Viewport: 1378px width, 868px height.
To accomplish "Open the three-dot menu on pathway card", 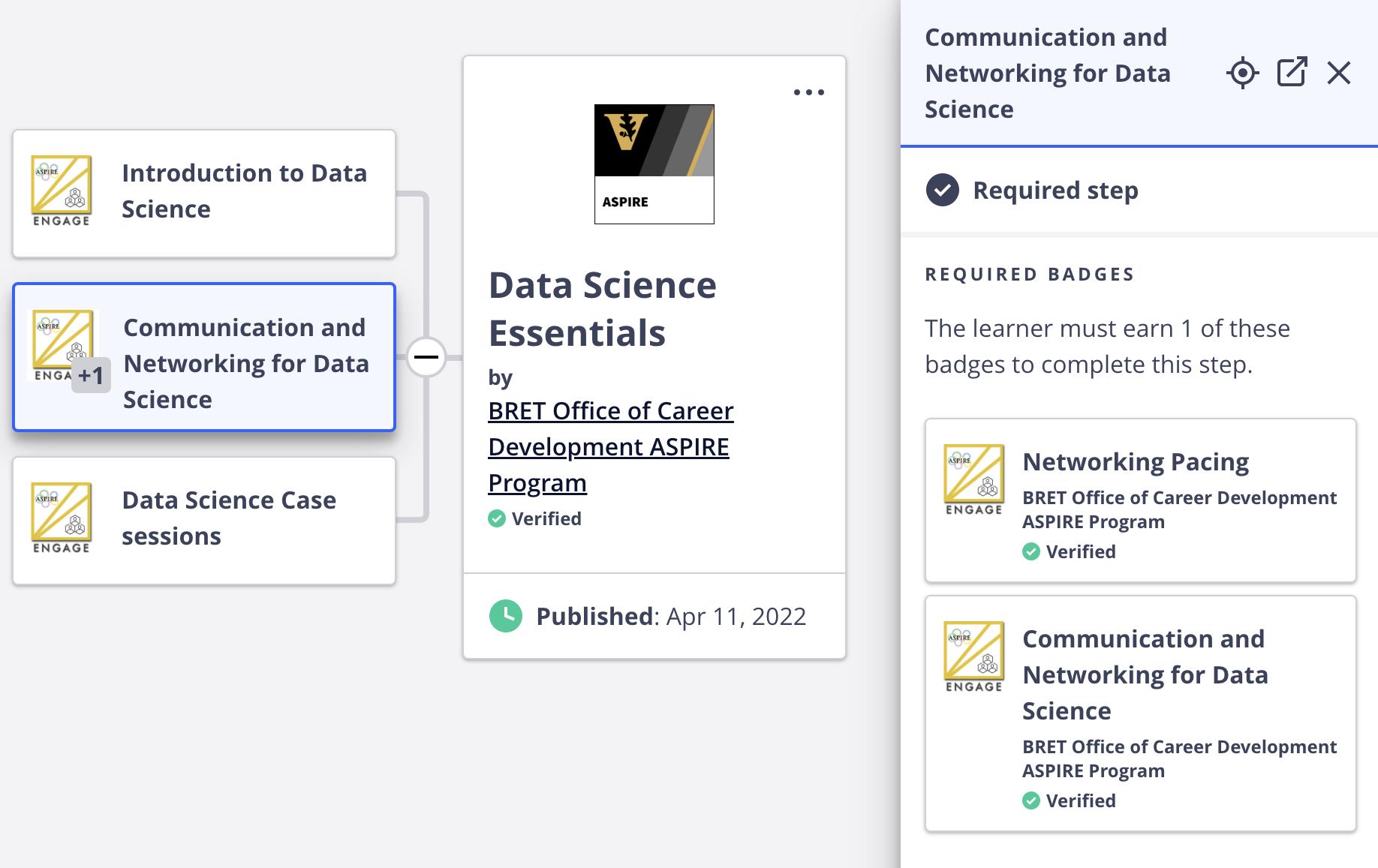I will [x=808, y=92].
